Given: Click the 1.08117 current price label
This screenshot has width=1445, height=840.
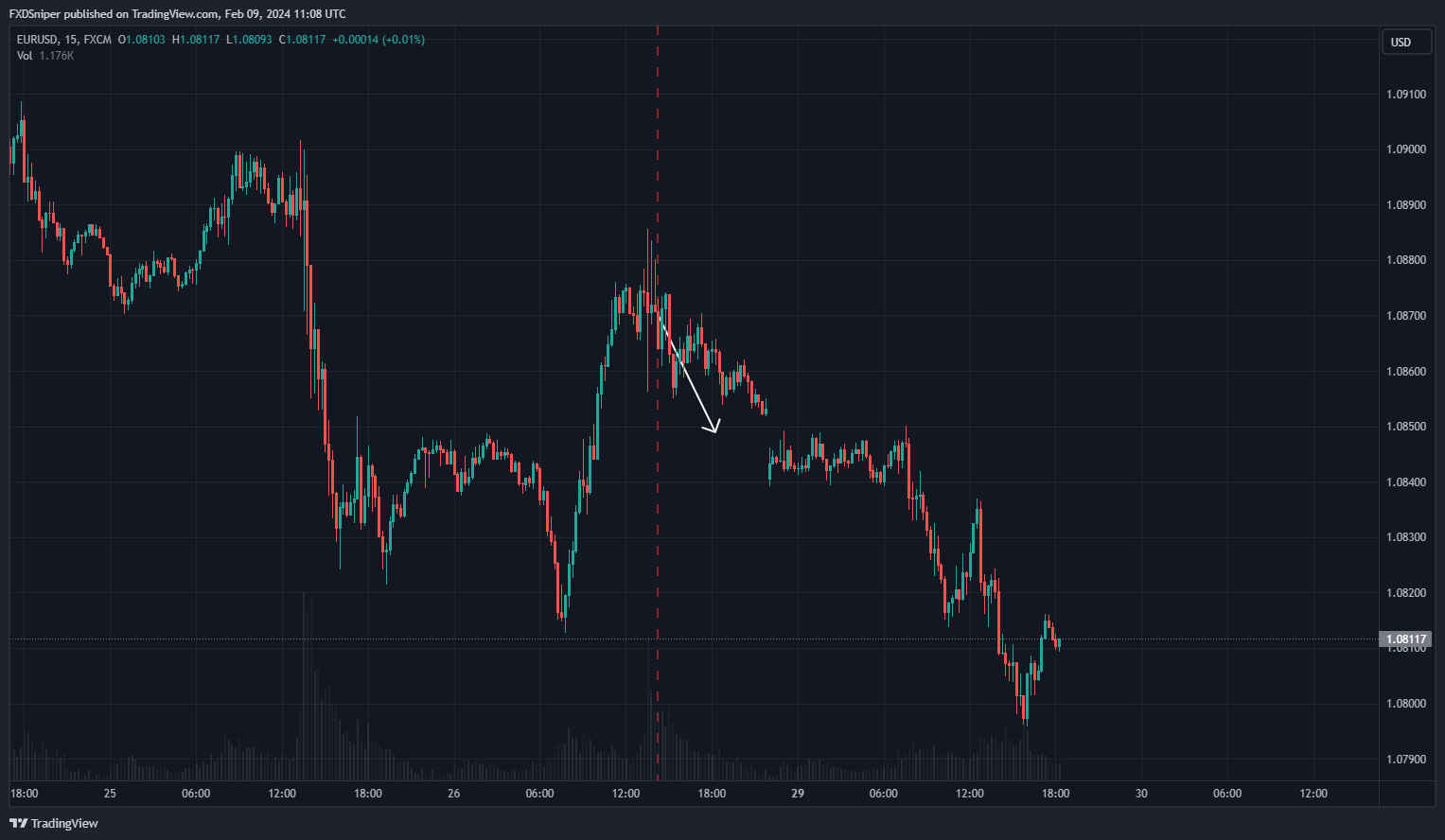Looking at the screenshot, I should (x=1405, y=639).
